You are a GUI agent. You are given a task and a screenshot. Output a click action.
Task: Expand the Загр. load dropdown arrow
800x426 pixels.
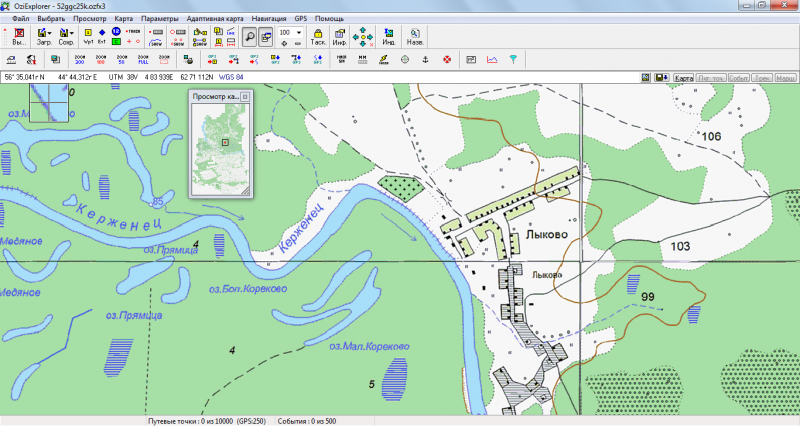52,34
